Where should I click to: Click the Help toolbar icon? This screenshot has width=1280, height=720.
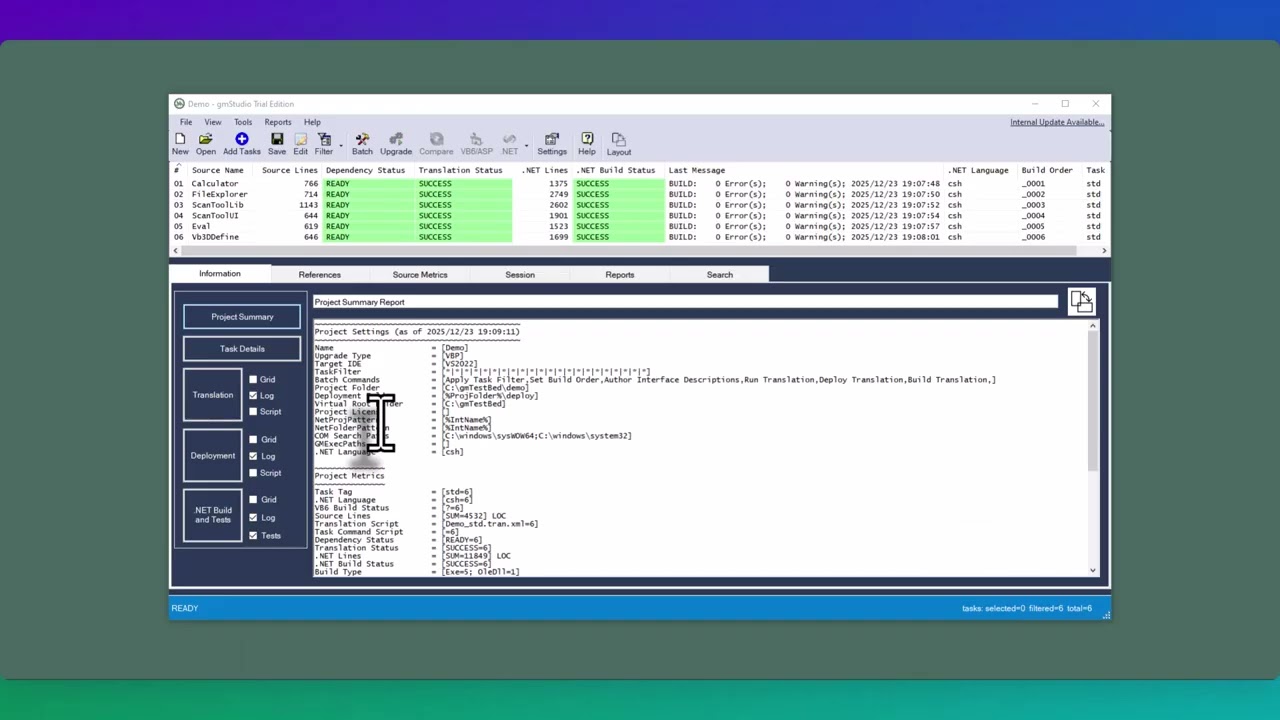[x=587, y=144]
